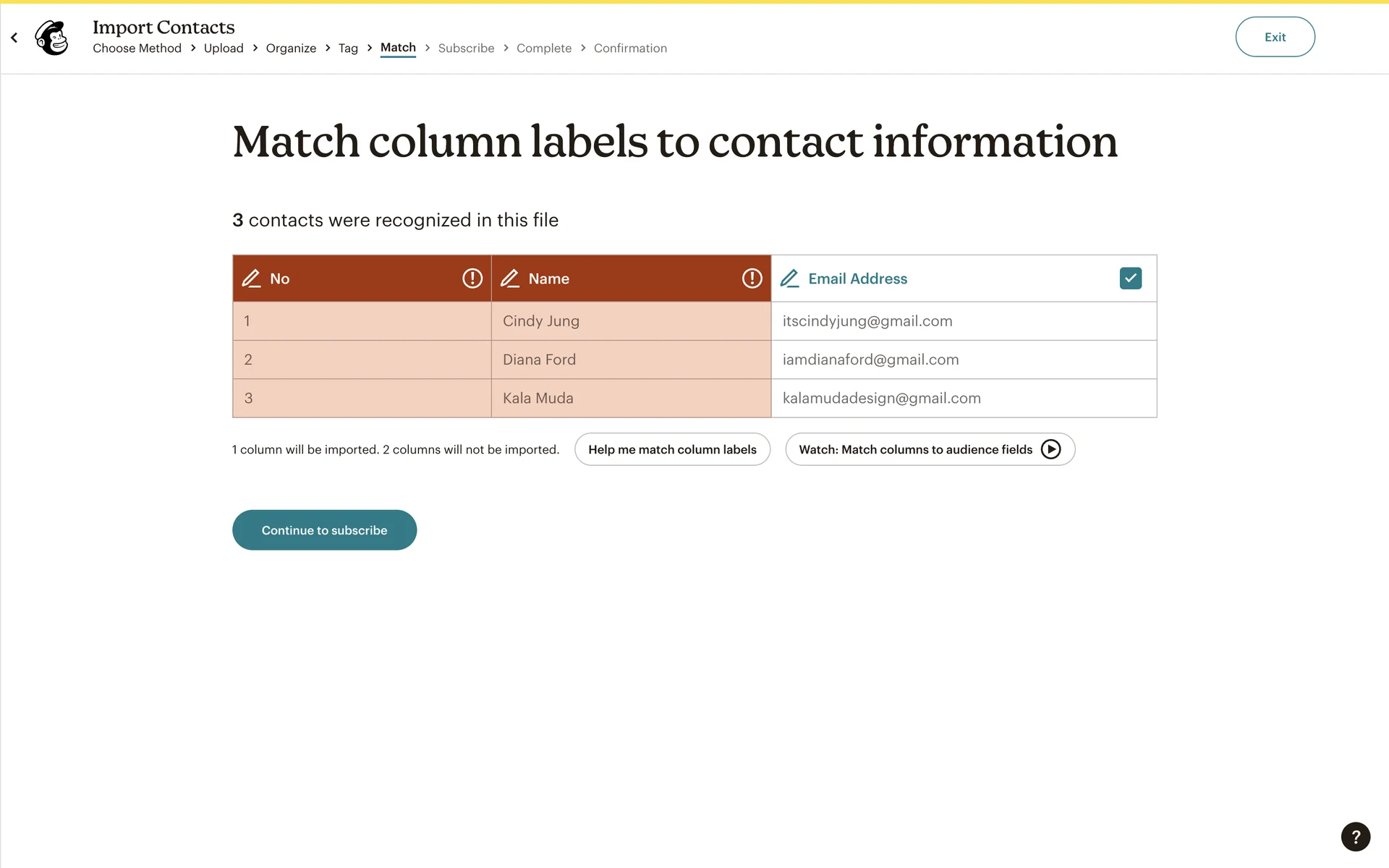Click the pencil icon beside Email Address
Screen dimensions: 1389x868
[x=789, y=278]
